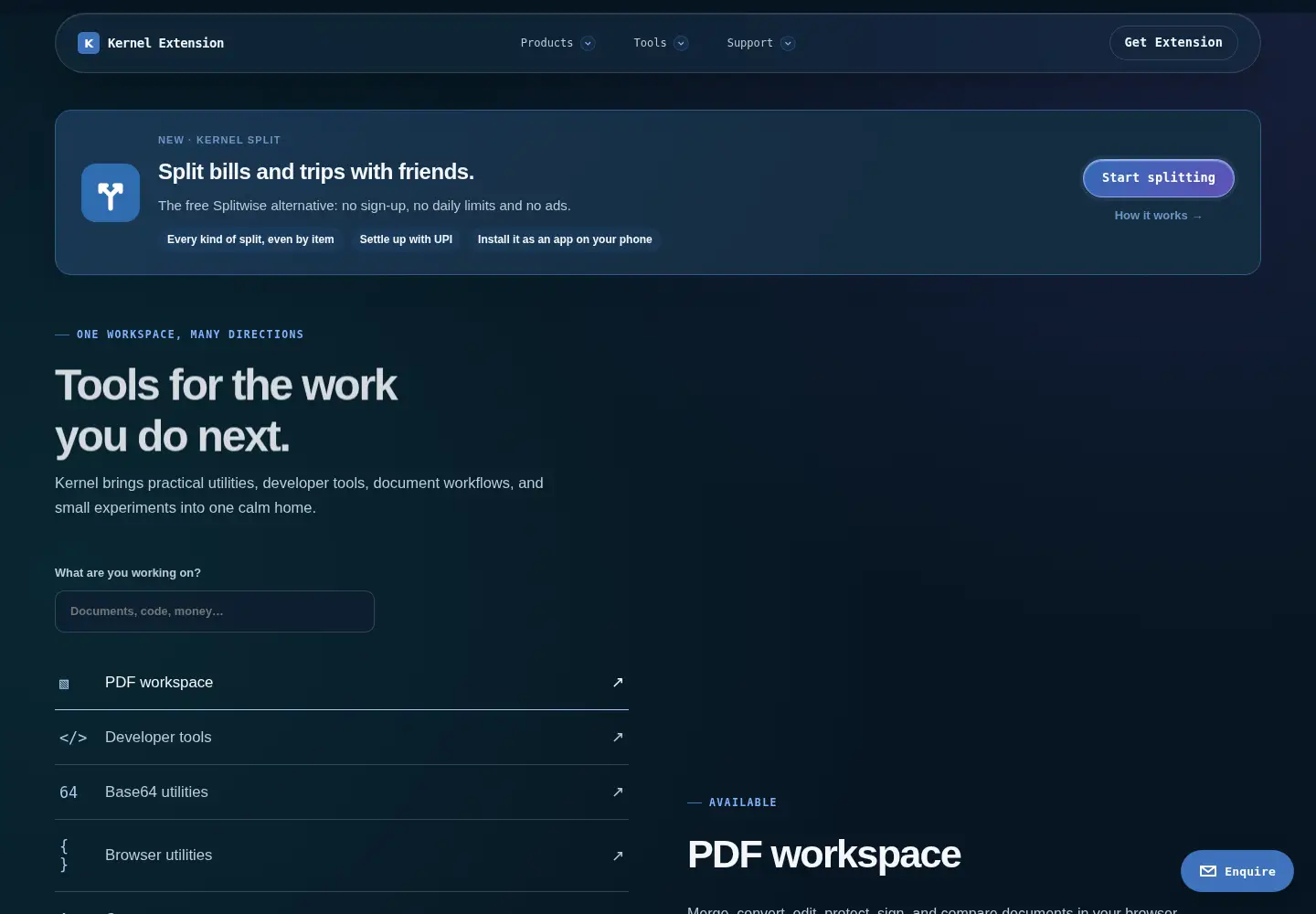
Task: Select the 'Install it as an app on your phone' chip
Action: tap(565, 239)
